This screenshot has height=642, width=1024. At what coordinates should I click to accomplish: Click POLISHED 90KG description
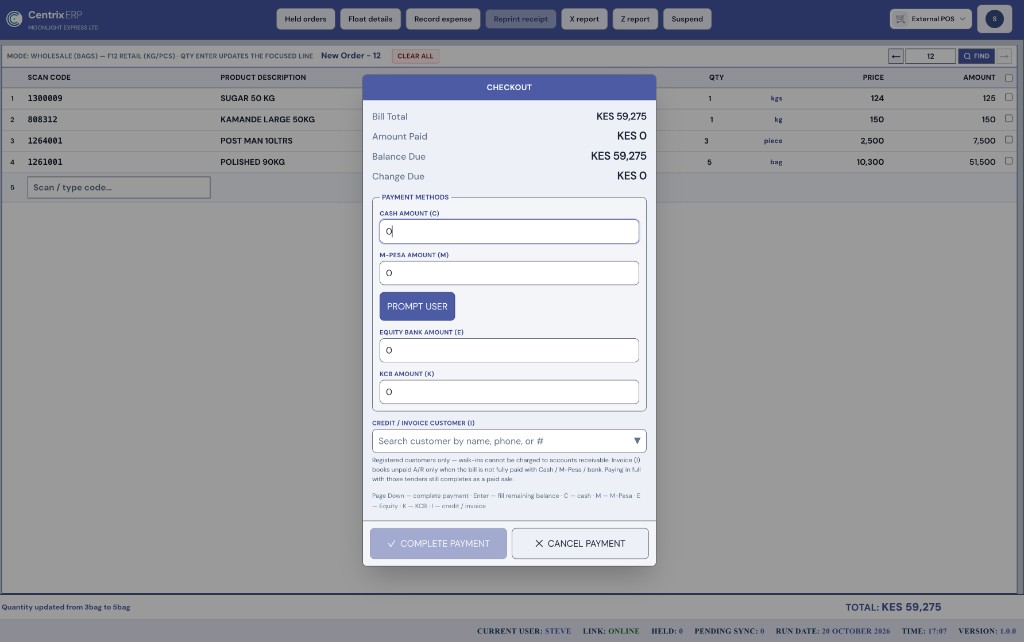tap(252, 162)
